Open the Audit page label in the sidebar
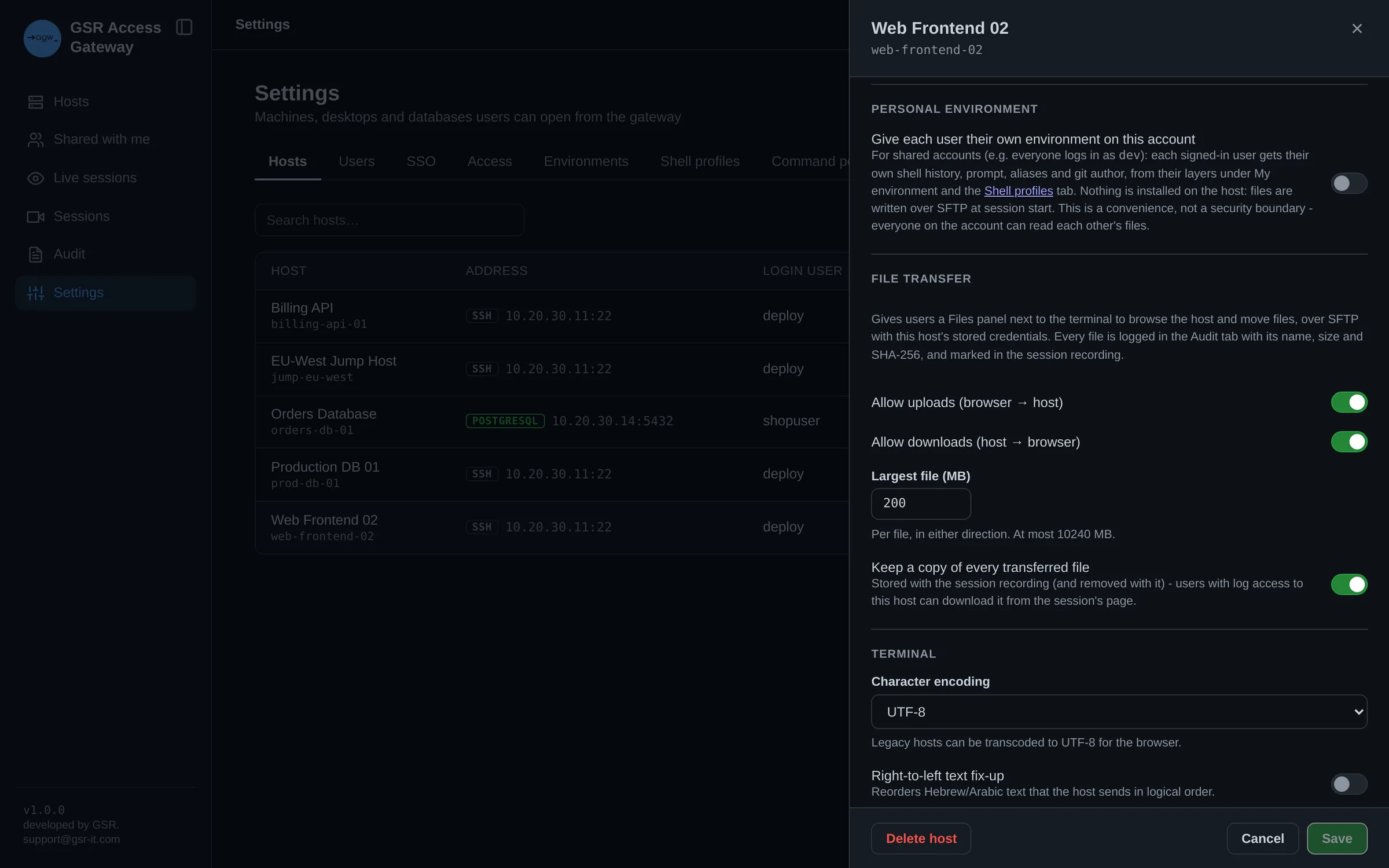This screenshot has height=868, width=1389. (69, 254)
